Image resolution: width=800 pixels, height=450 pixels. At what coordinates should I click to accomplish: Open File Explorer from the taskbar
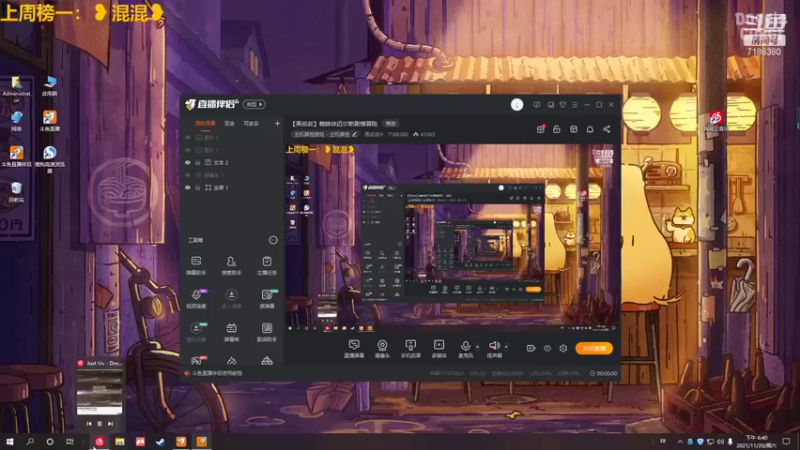tap(120, 441)
